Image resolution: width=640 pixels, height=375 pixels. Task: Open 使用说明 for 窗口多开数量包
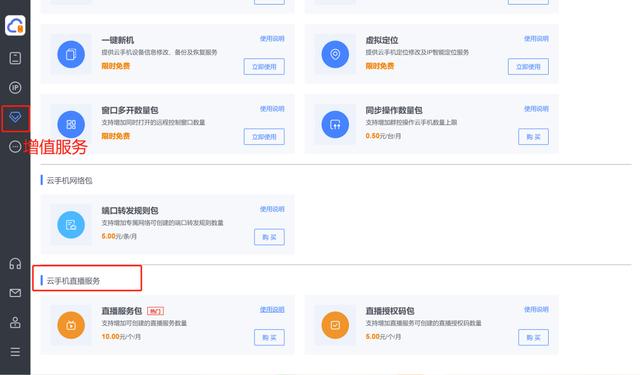click(272, 109)
